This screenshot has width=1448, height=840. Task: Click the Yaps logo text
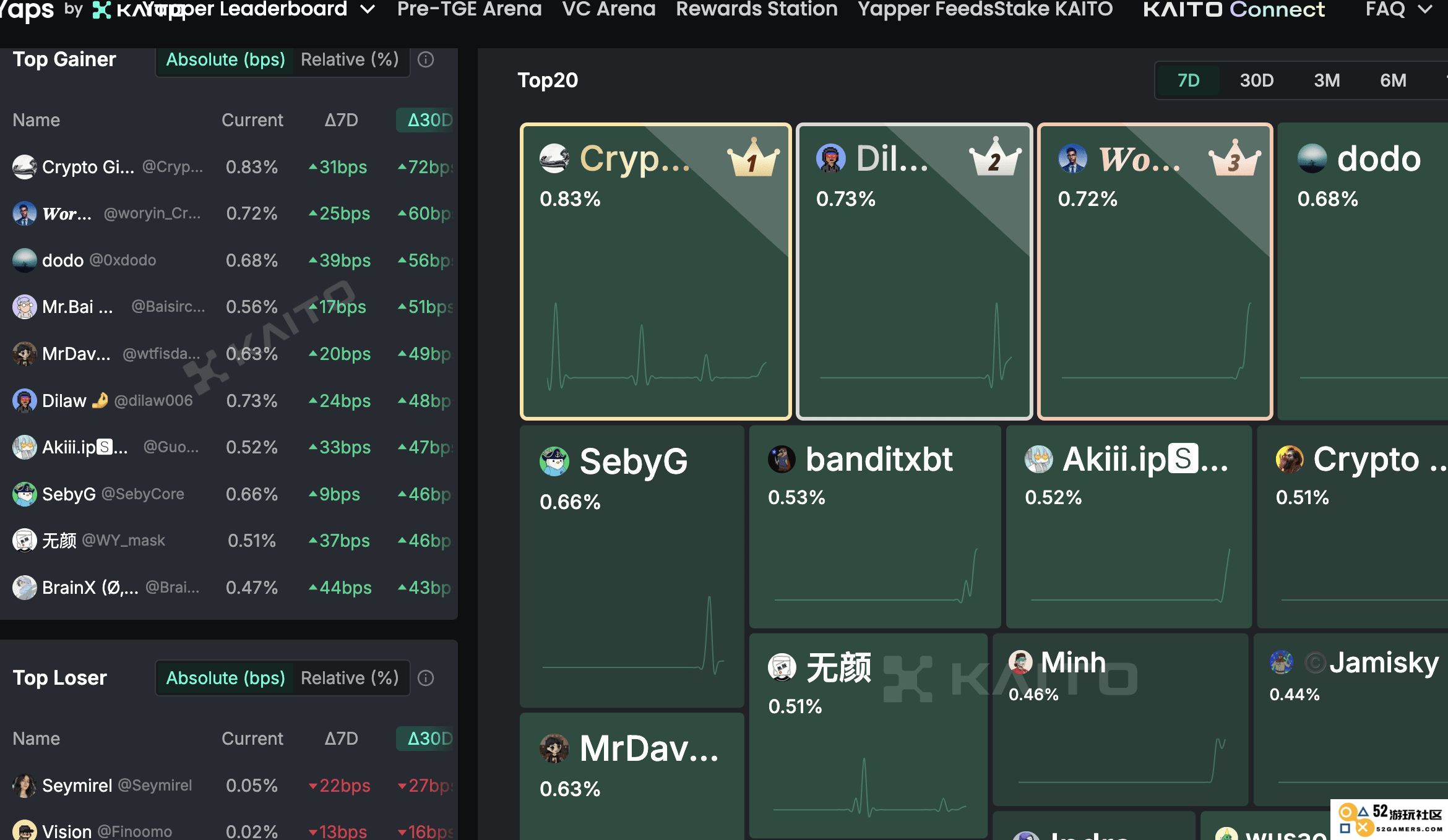pos(26,10)
